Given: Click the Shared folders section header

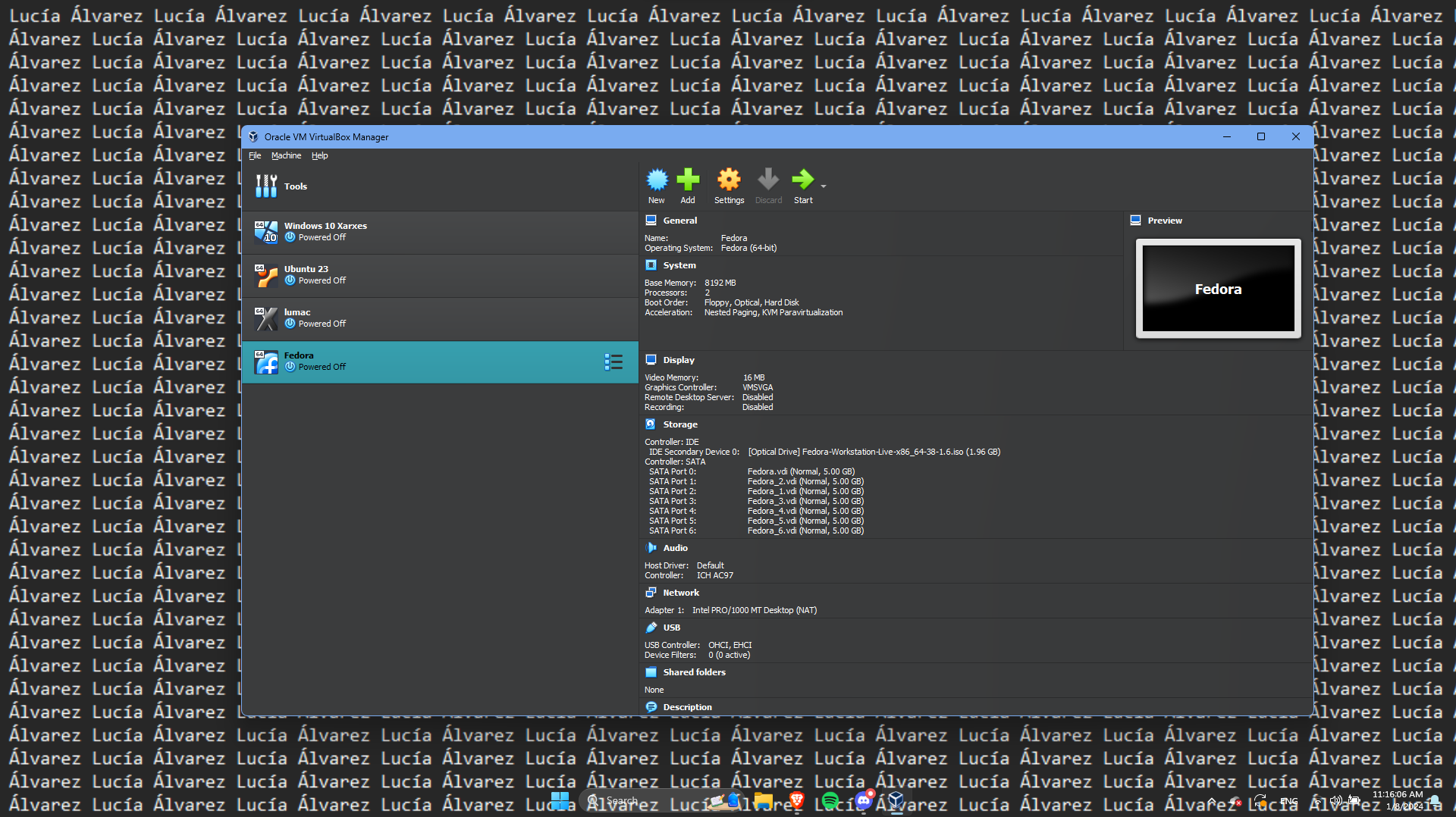Looking at the screenshot, I should click(x=694, y=672).
